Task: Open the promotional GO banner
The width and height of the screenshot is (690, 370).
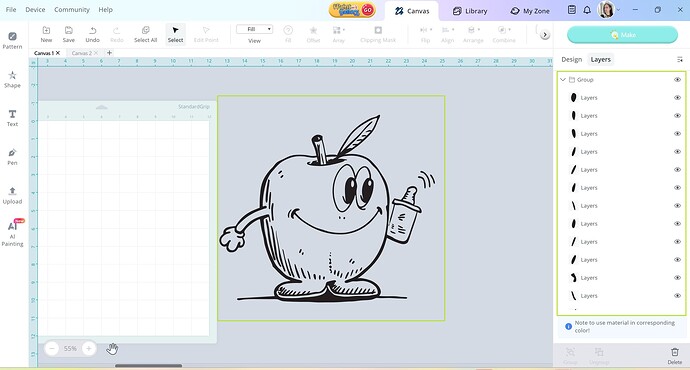Action: pyautogui.click(x=352, y=10)
